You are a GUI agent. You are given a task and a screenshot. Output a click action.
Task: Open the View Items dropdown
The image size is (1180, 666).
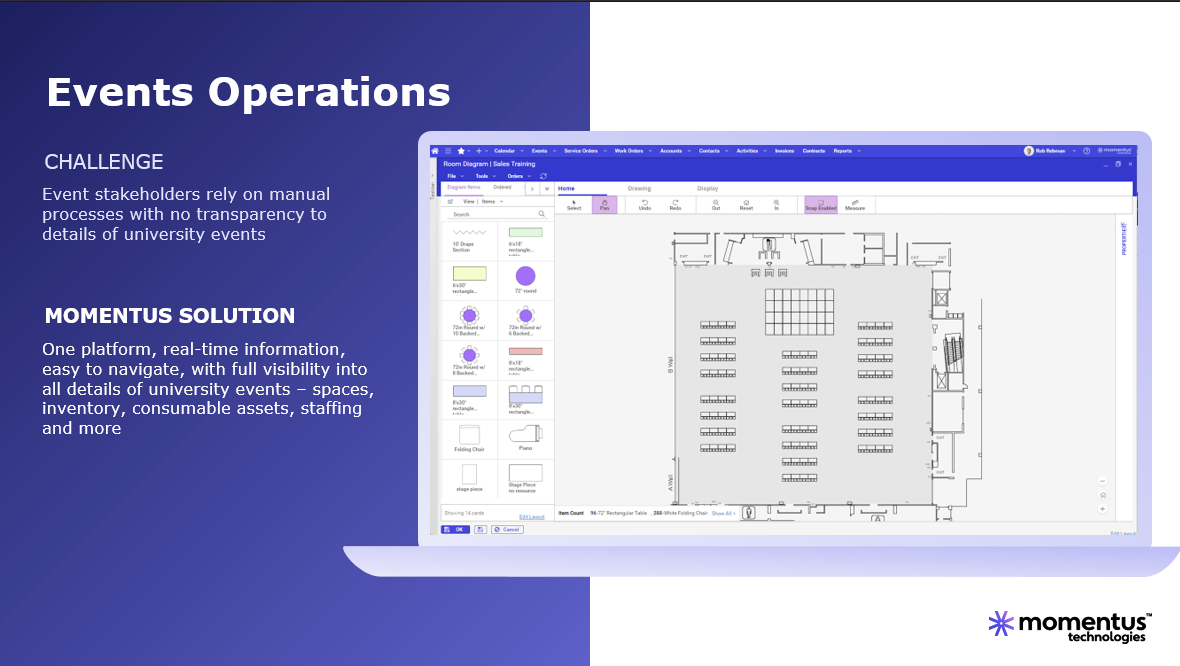coord(482,202)
